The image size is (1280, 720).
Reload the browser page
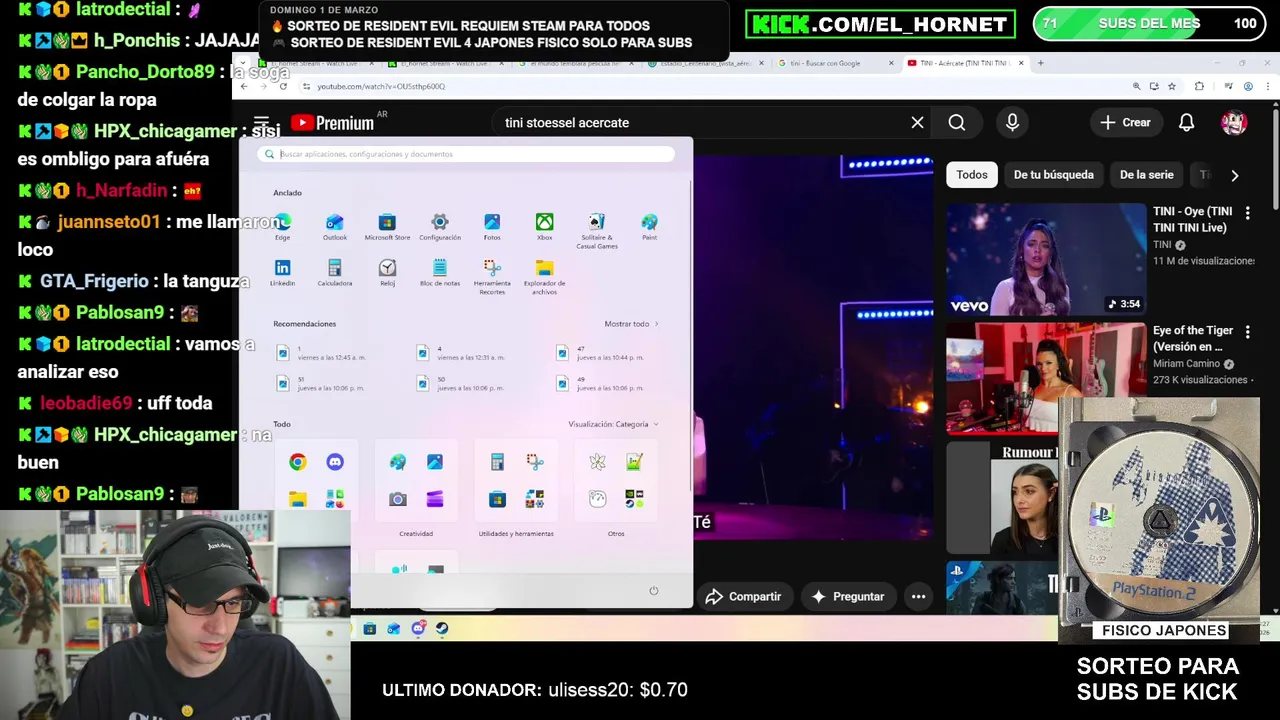pos(283,86)
